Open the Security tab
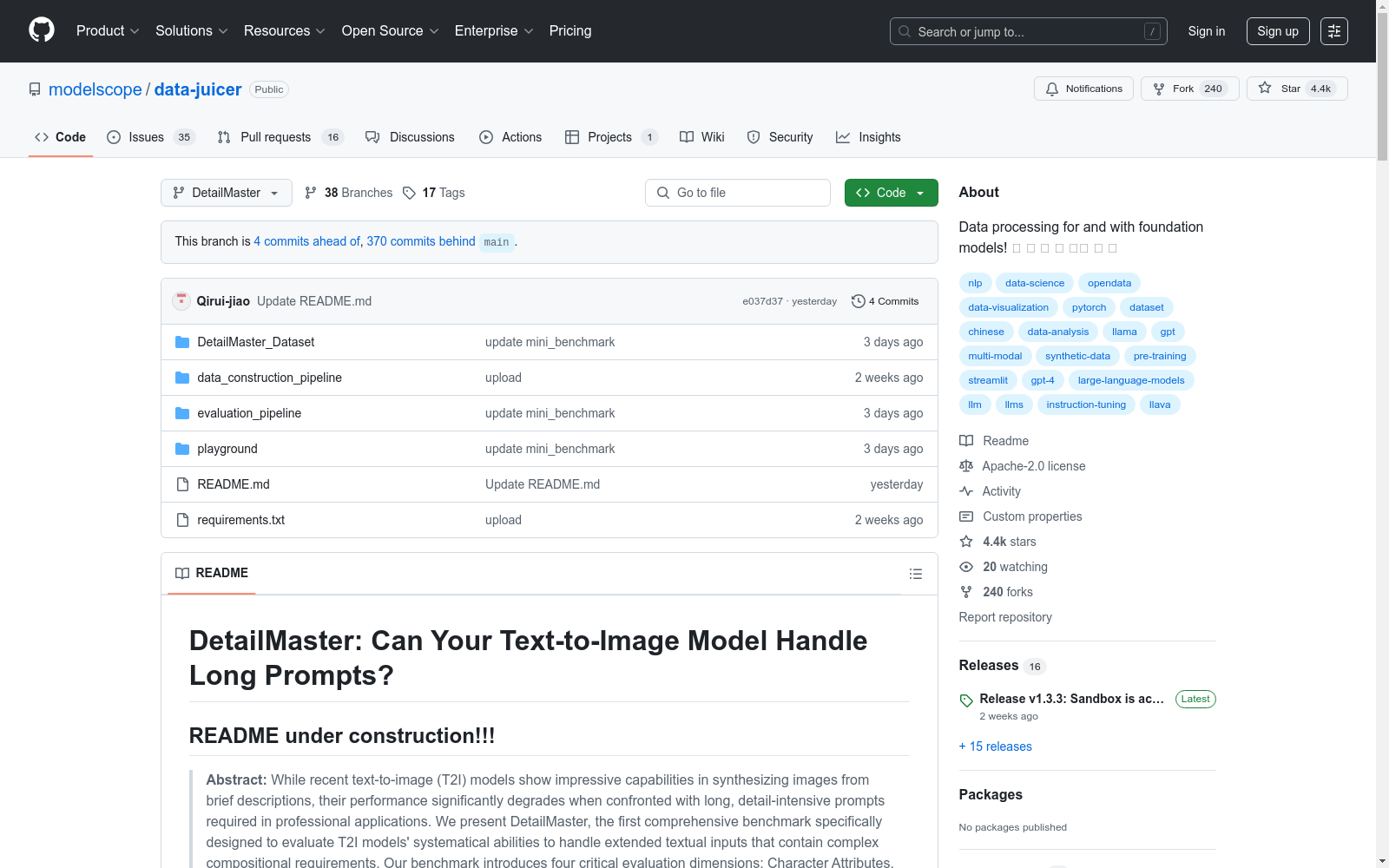 (x=780, y=137)
